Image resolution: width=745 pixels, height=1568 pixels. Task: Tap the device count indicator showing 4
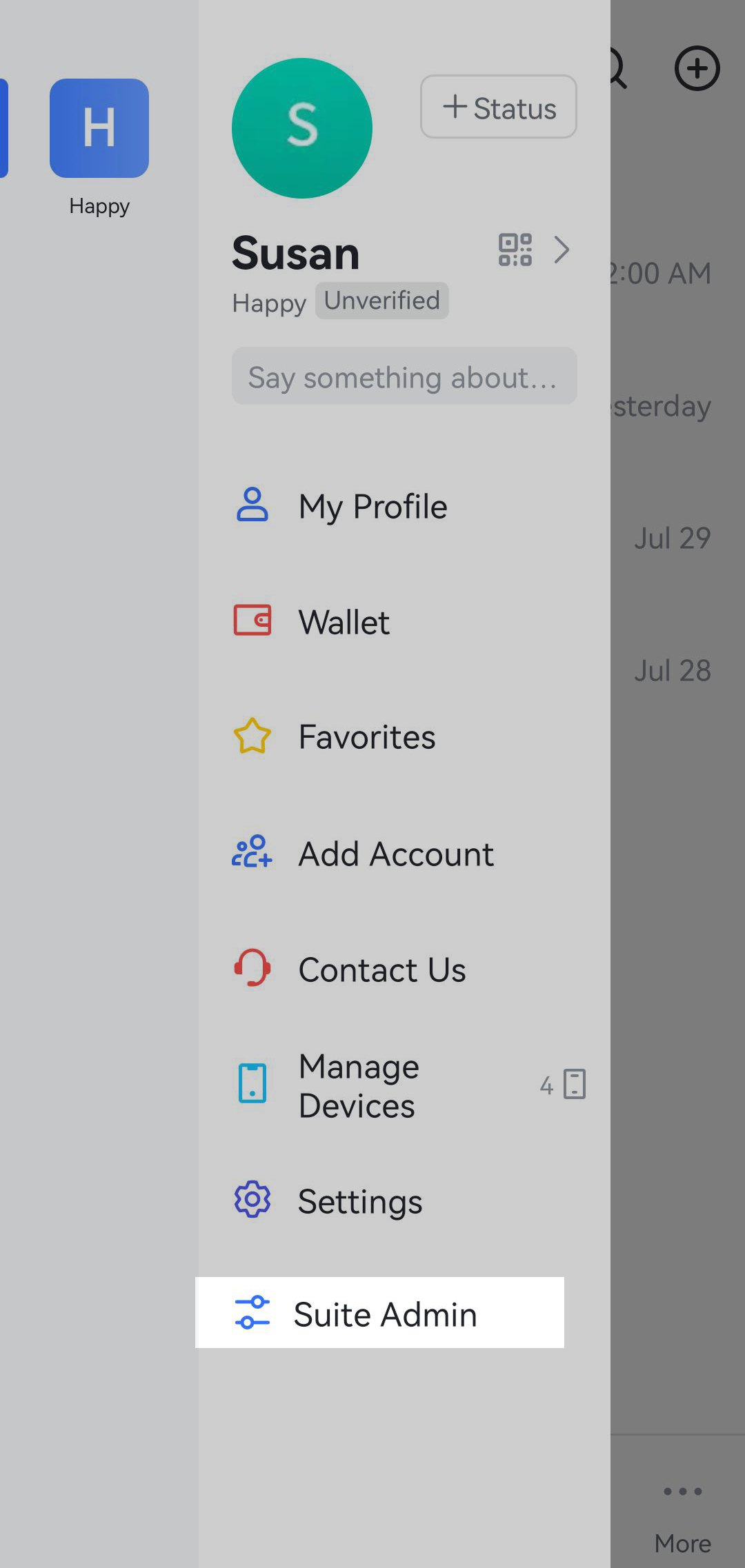coord(562,1085)
